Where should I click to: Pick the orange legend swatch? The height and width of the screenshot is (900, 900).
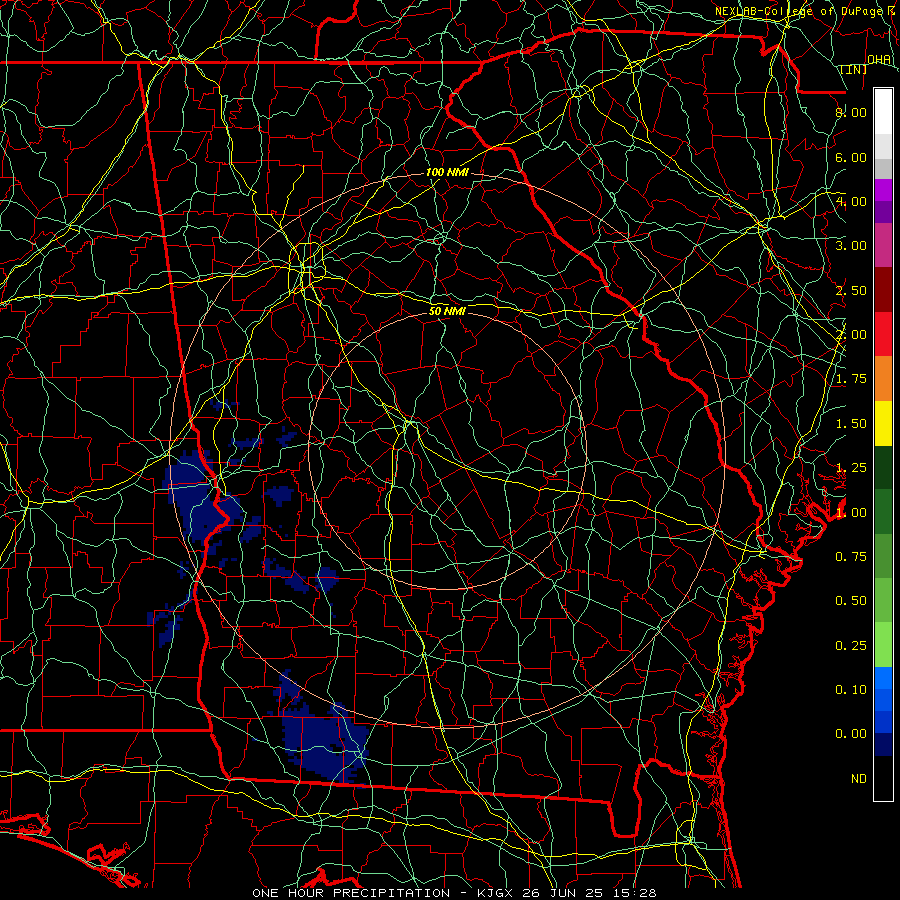point(883,379)
